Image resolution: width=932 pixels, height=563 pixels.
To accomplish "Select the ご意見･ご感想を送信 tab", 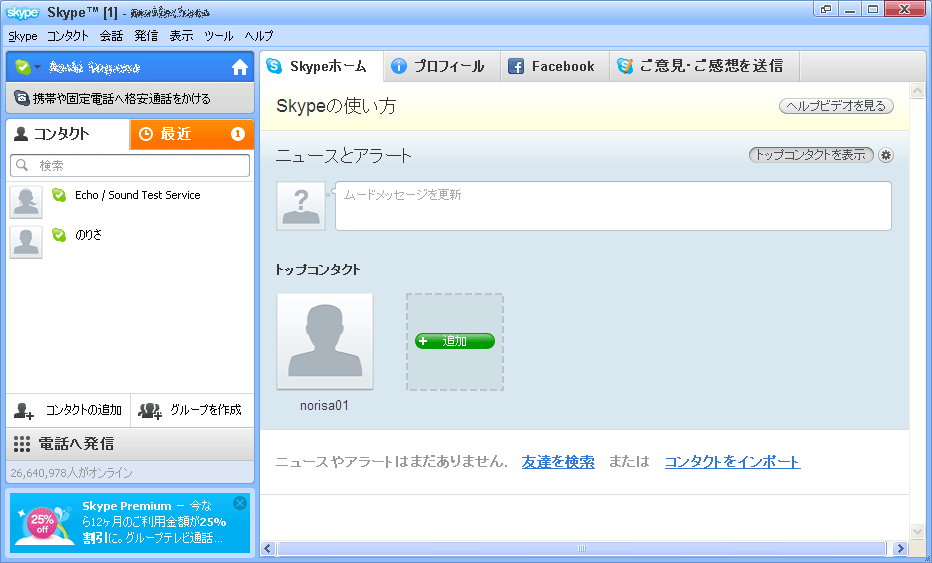I will (704, 66).
